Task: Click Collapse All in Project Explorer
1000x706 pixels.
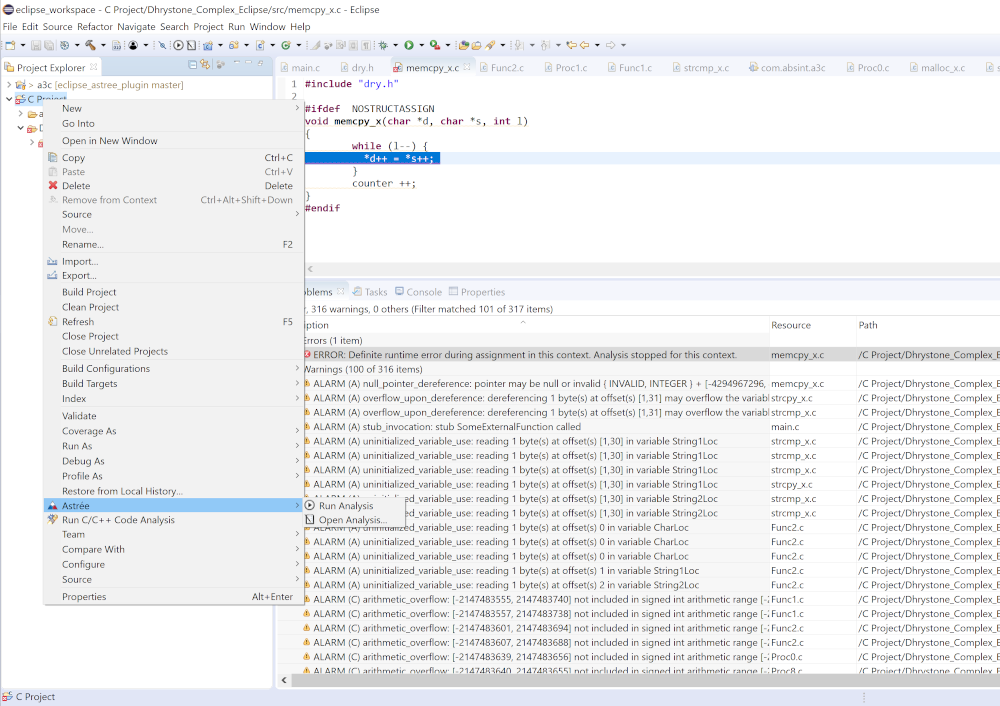Action: (192, 64)
